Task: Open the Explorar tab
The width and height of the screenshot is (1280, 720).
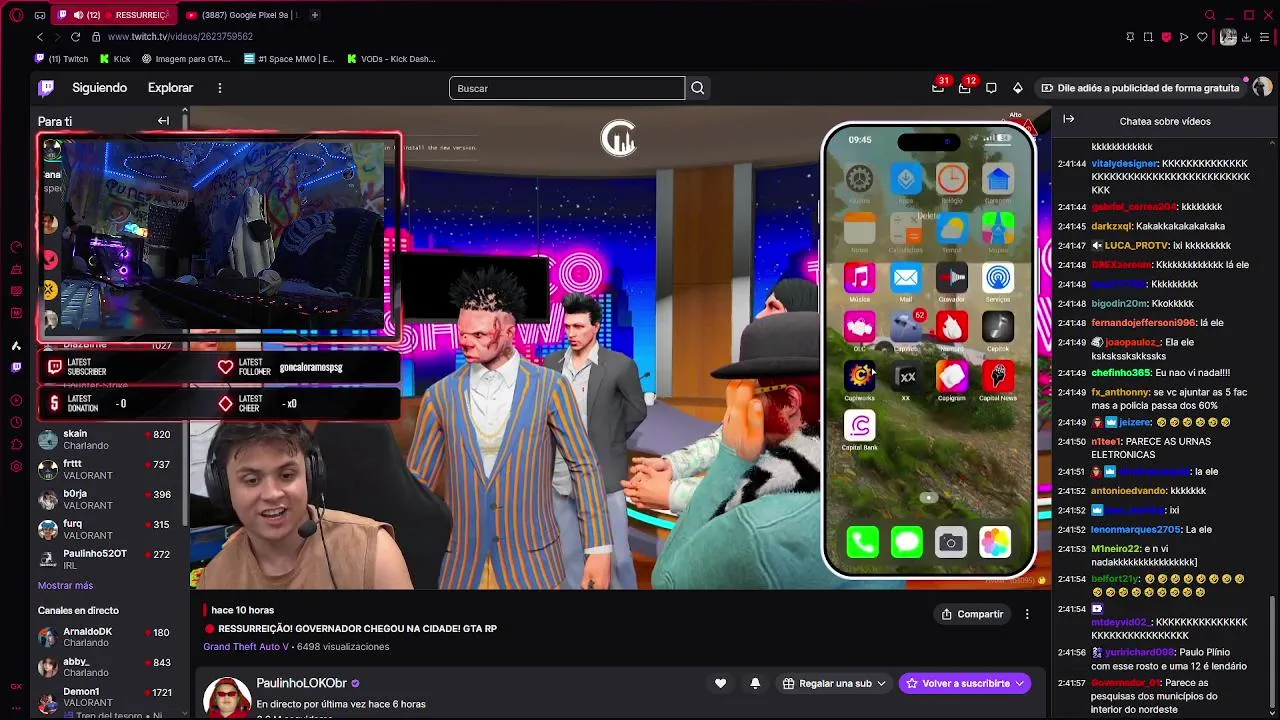Action: [170, 88]
